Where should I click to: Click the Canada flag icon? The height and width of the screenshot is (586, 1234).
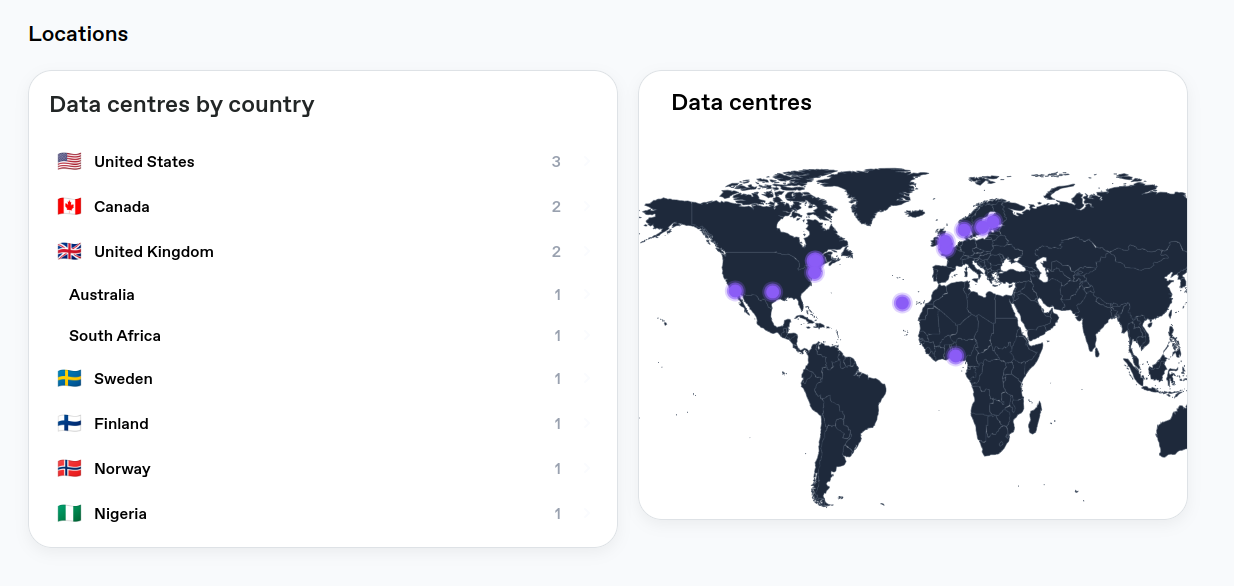click(x=69, y=206)
